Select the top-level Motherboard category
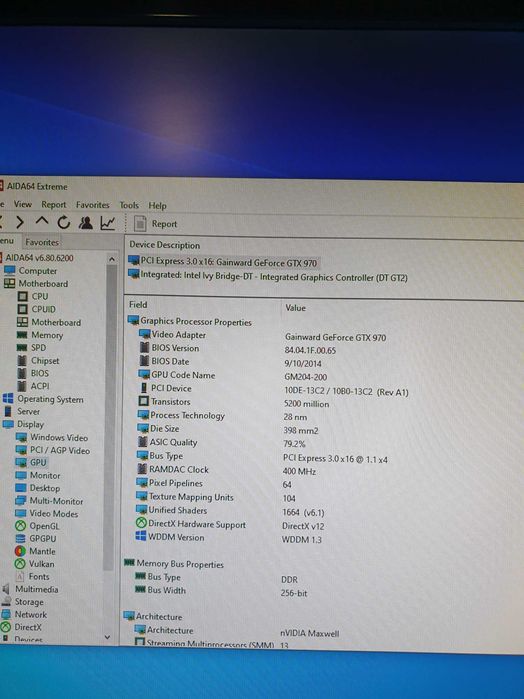Screen dimensions: 524x699 (x=36, y=284)
